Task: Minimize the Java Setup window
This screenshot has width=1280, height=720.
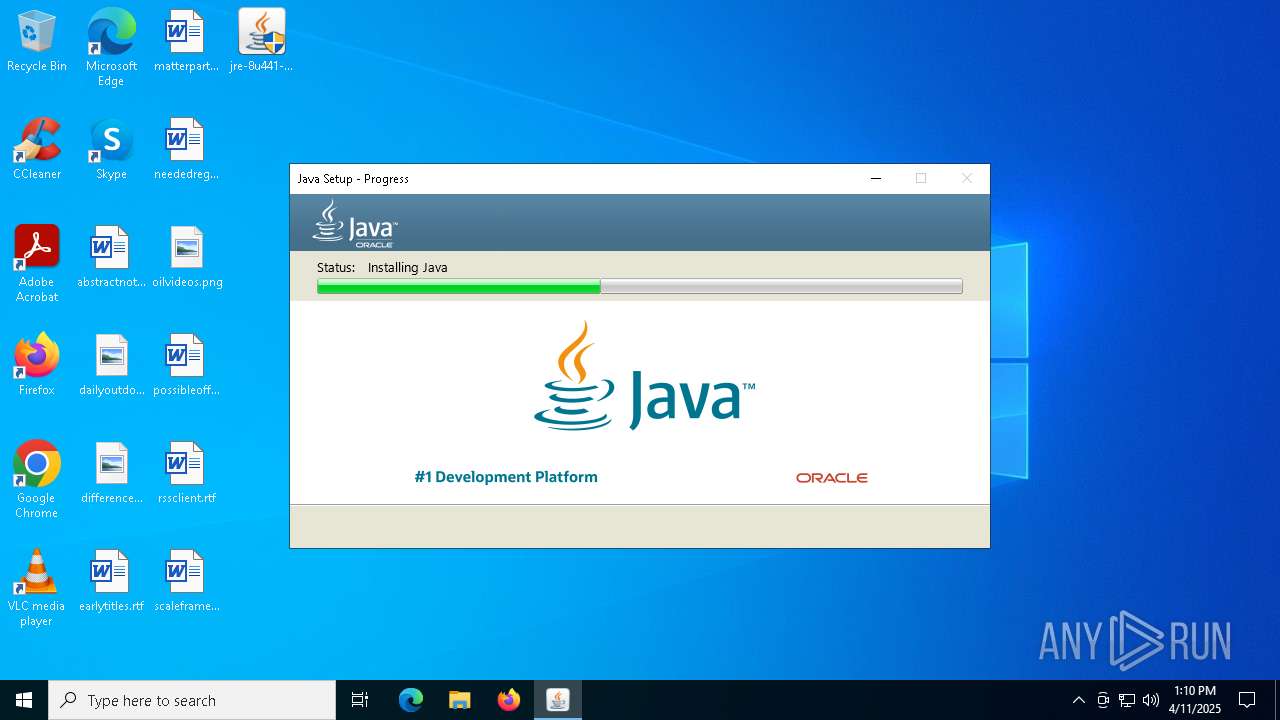Action: (876, 179)
